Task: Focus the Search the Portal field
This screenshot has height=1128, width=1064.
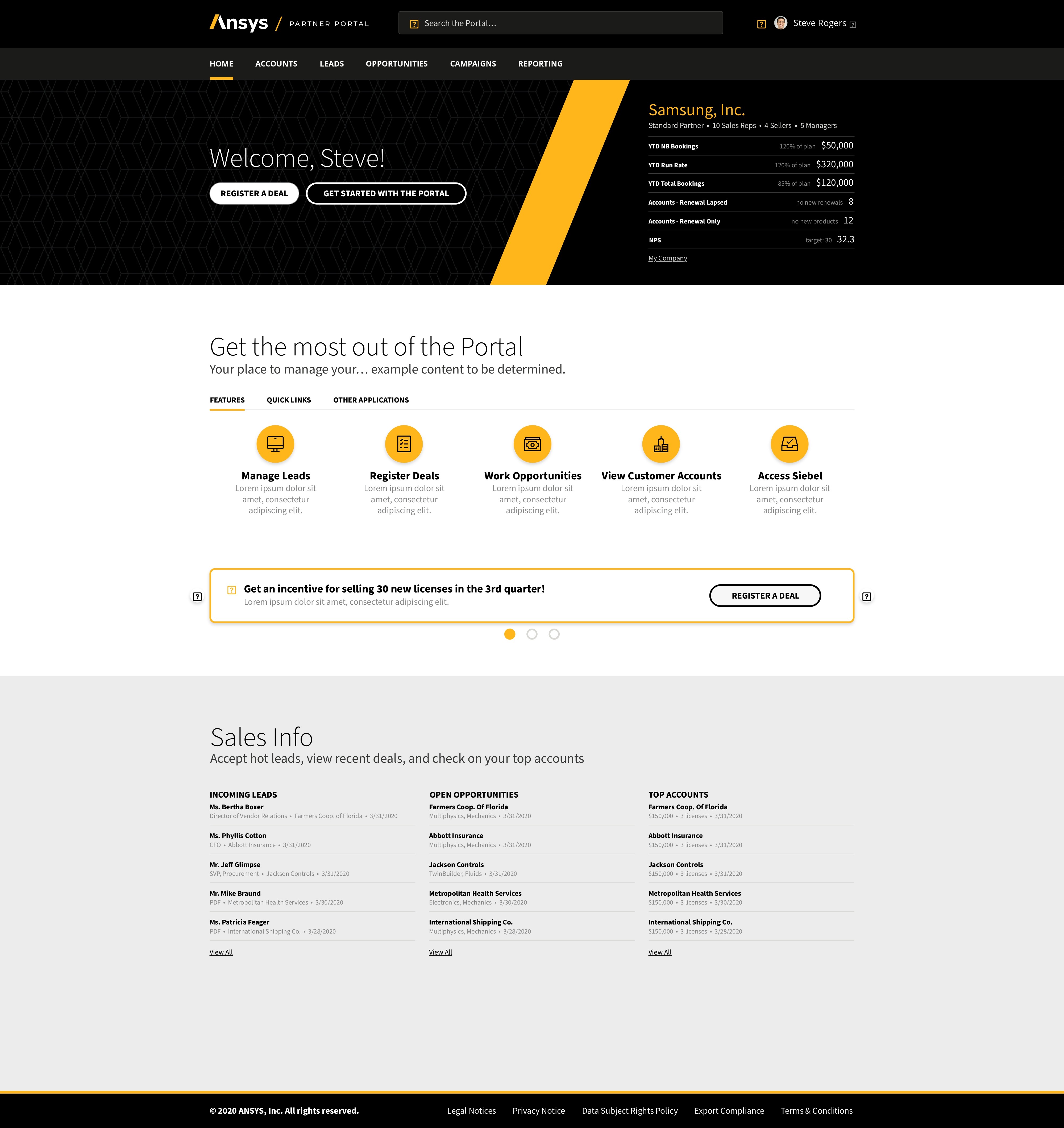Action: [x=561, y=23]
